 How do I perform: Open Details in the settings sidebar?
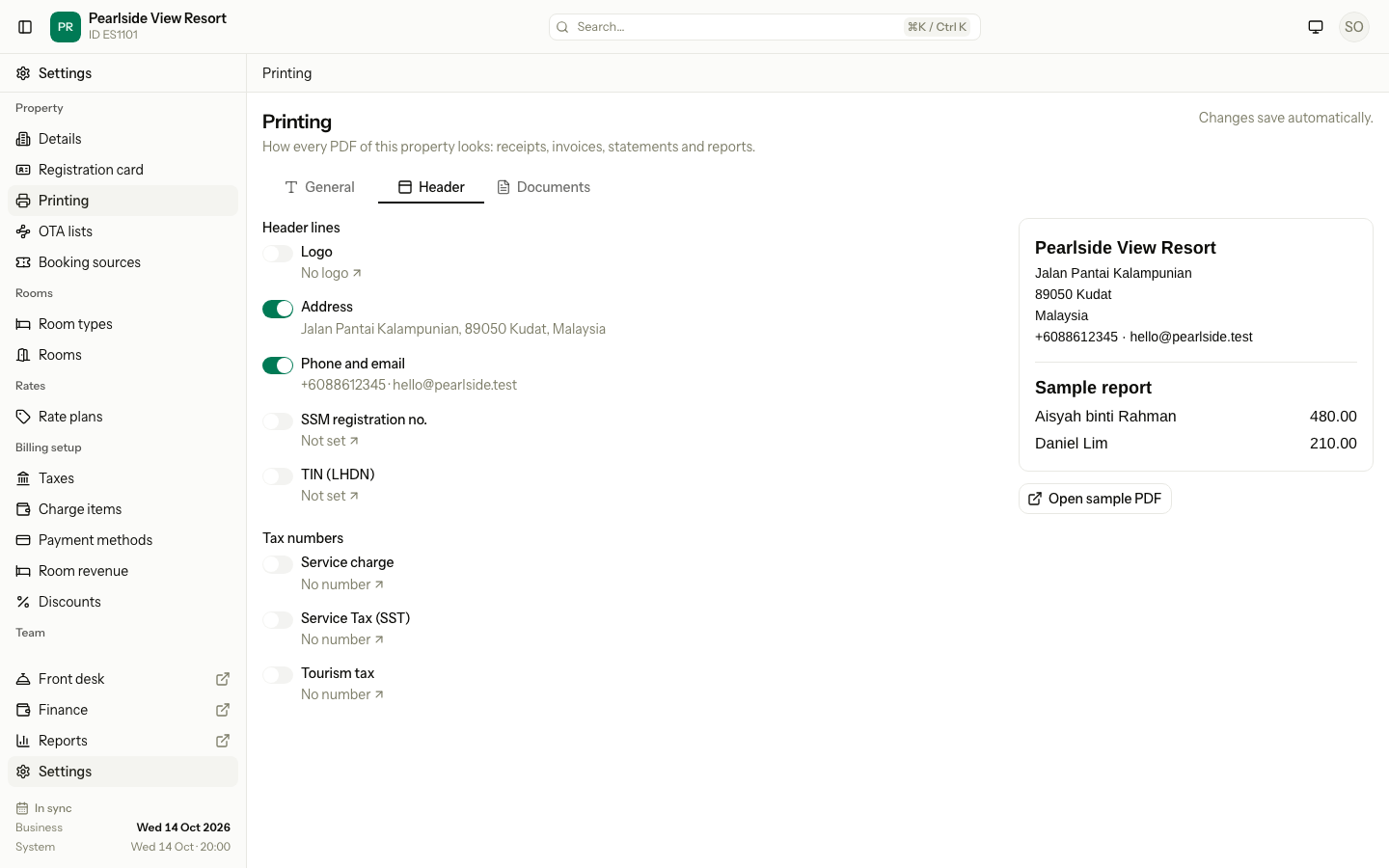tap(123, 139)
